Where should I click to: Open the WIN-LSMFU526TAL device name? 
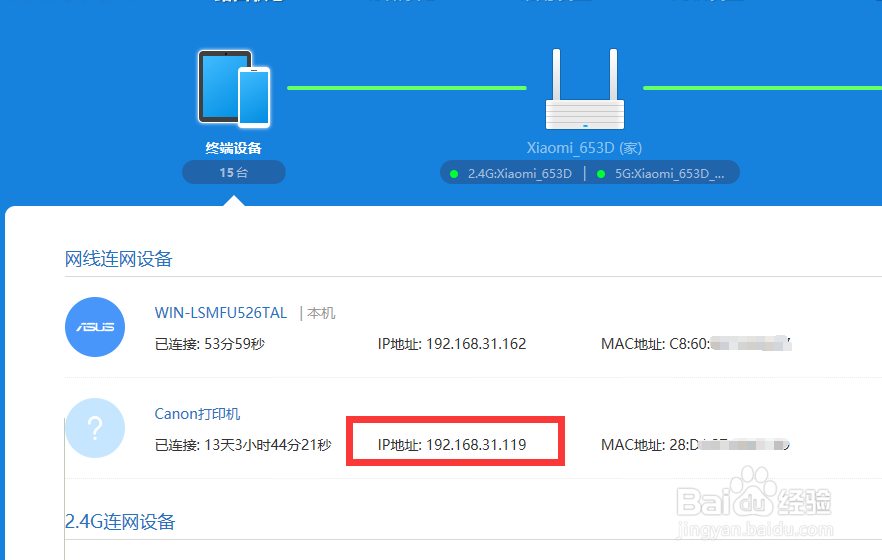220,313
